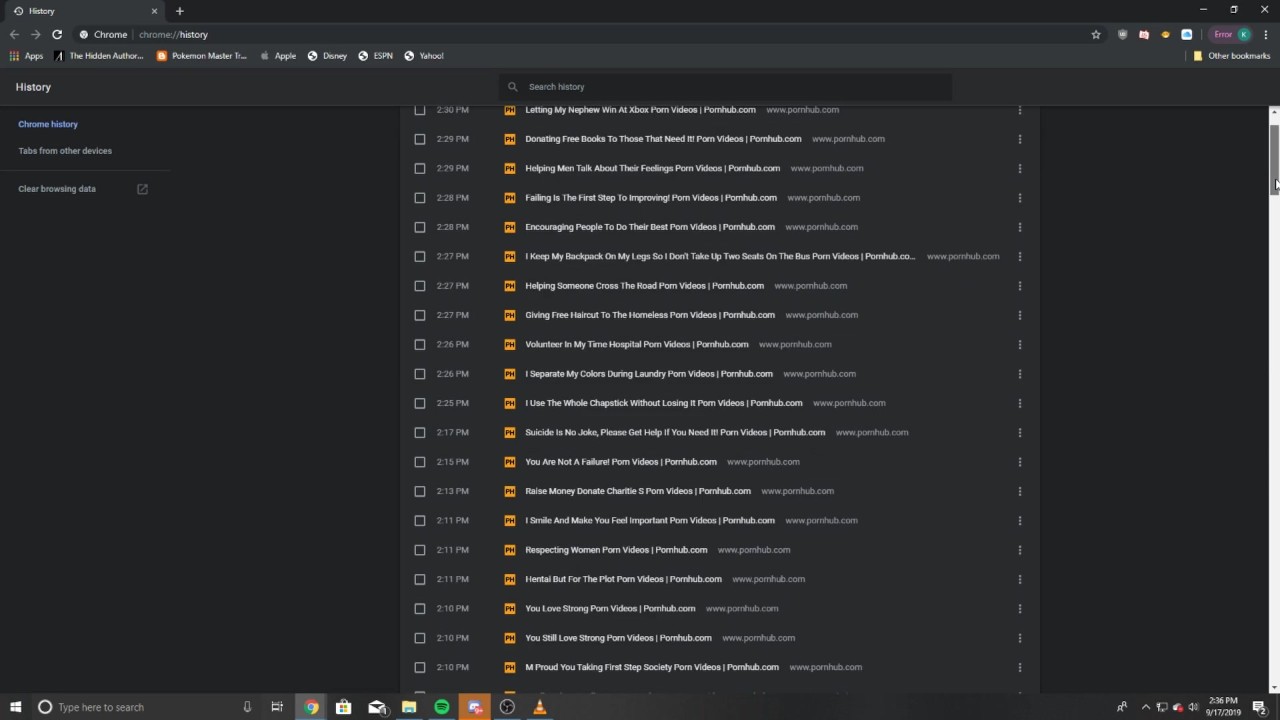Open more actions menu for You Love Strong entry
Viewport: 1280px width, 720px height.
(x=1019, y=608)
